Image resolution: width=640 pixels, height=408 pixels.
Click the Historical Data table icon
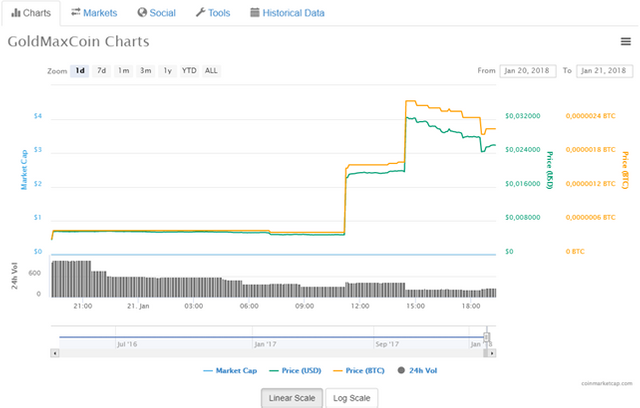point(255,13)
